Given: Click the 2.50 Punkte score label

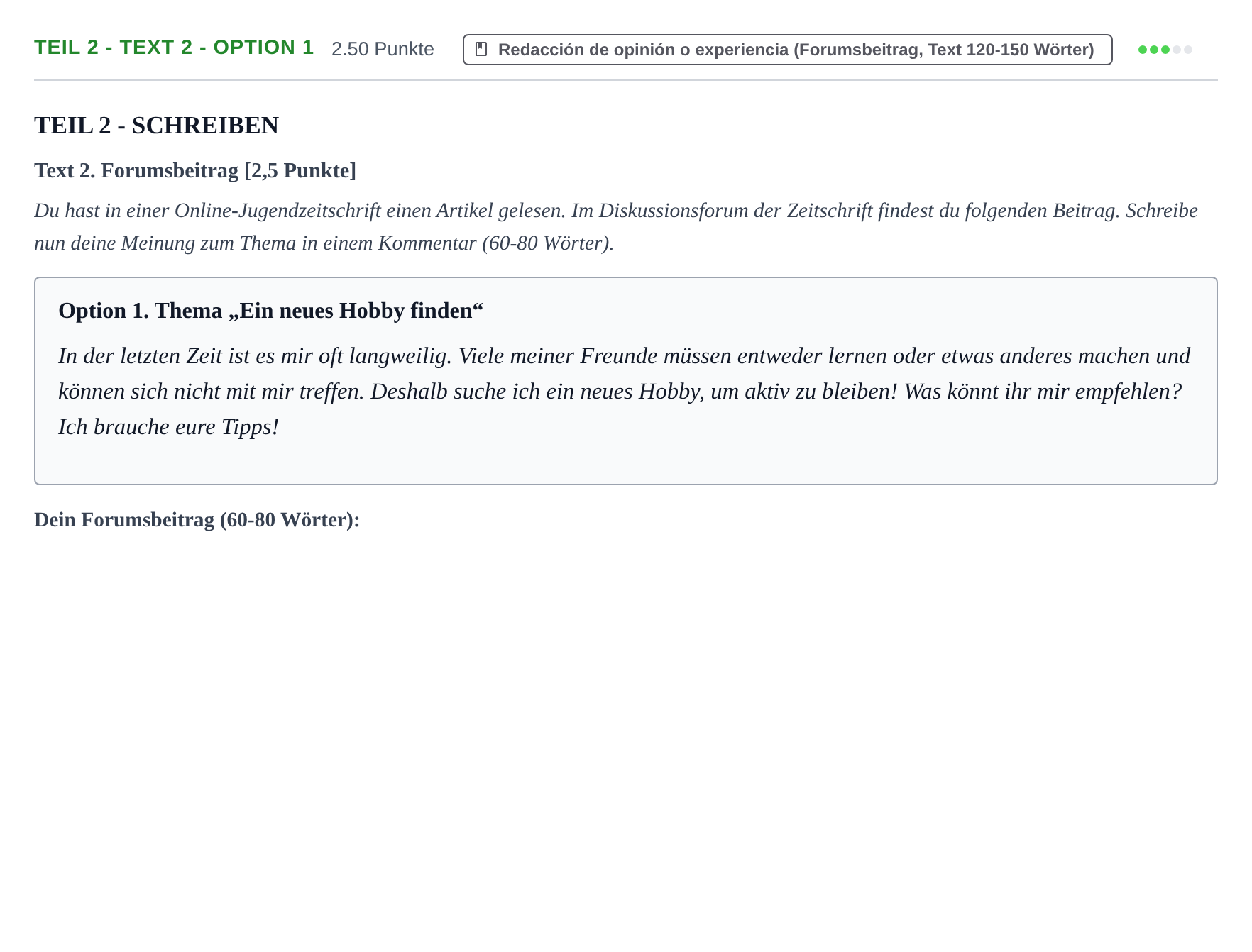Looking at the screenshot, I should pyautogui.click(x=383, y=49).
